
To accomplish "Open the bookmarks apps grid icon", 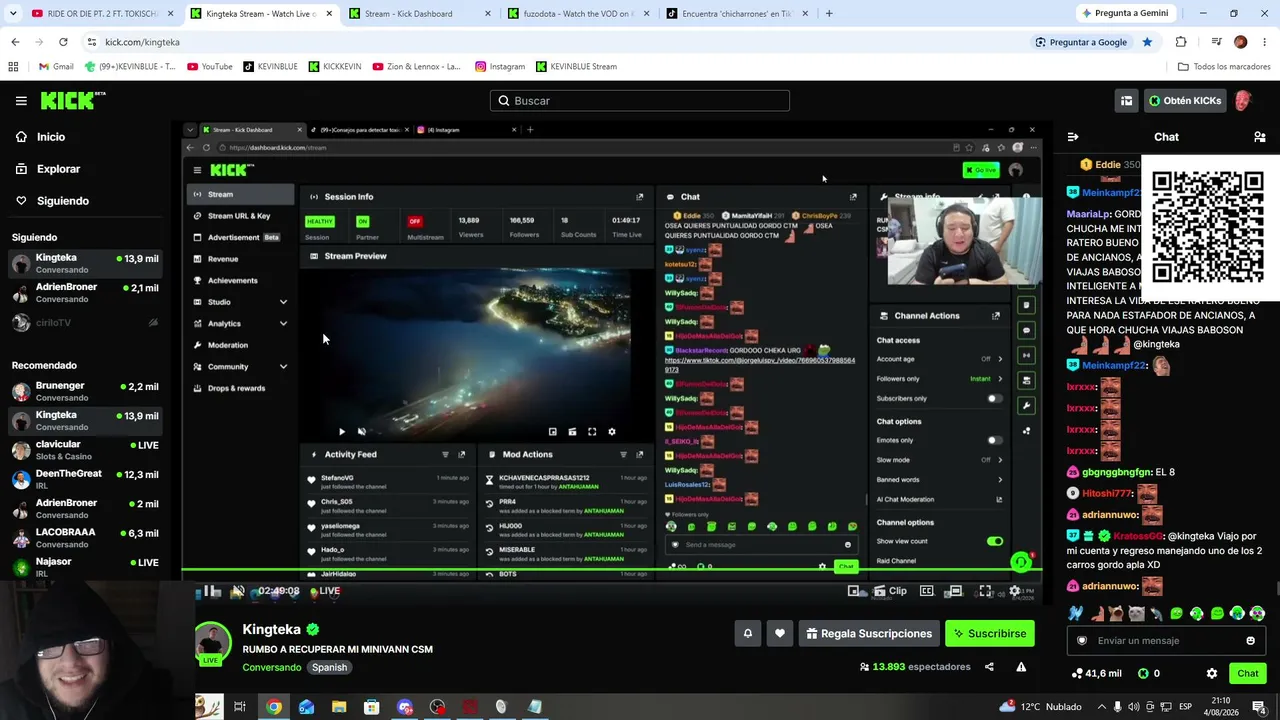I will pos(13,67).
